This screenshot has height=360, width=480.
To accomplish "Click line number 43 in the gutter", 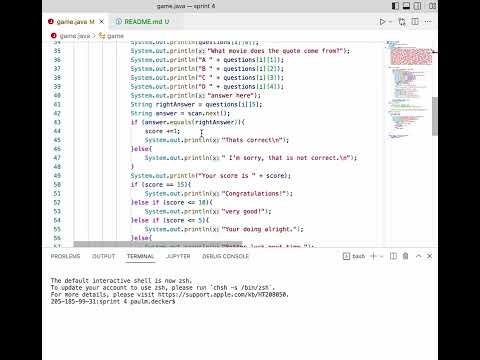I will tap(57, 122).
